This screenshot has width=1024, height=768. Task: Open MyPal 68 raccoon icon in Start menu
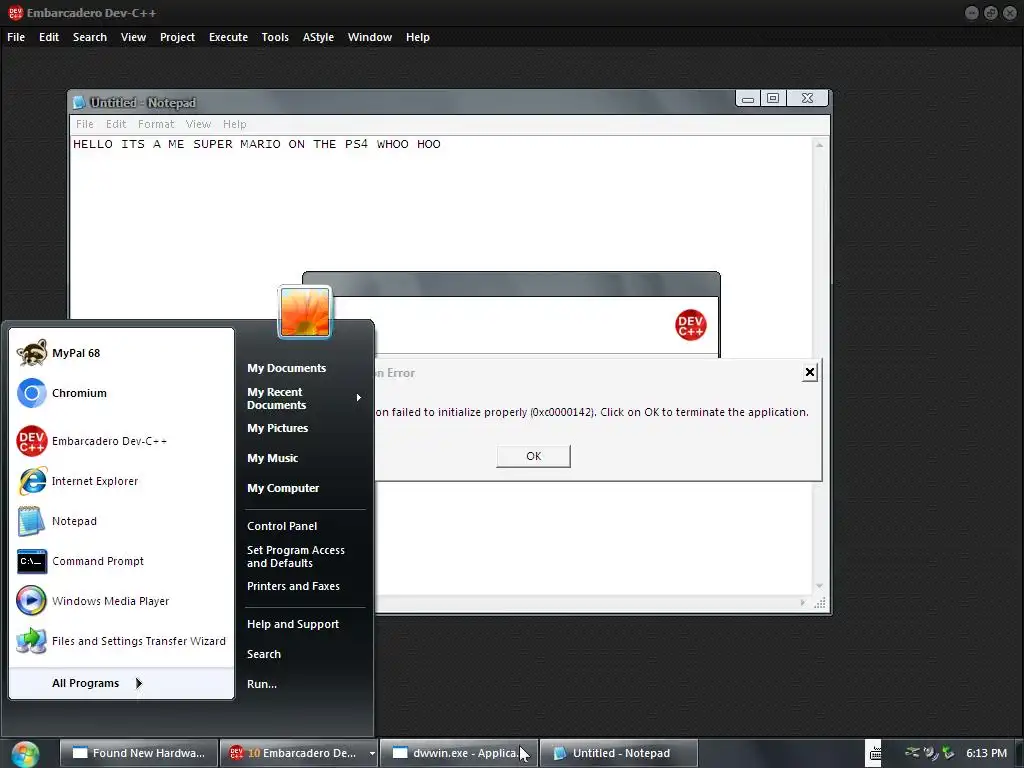click(31, 353)
